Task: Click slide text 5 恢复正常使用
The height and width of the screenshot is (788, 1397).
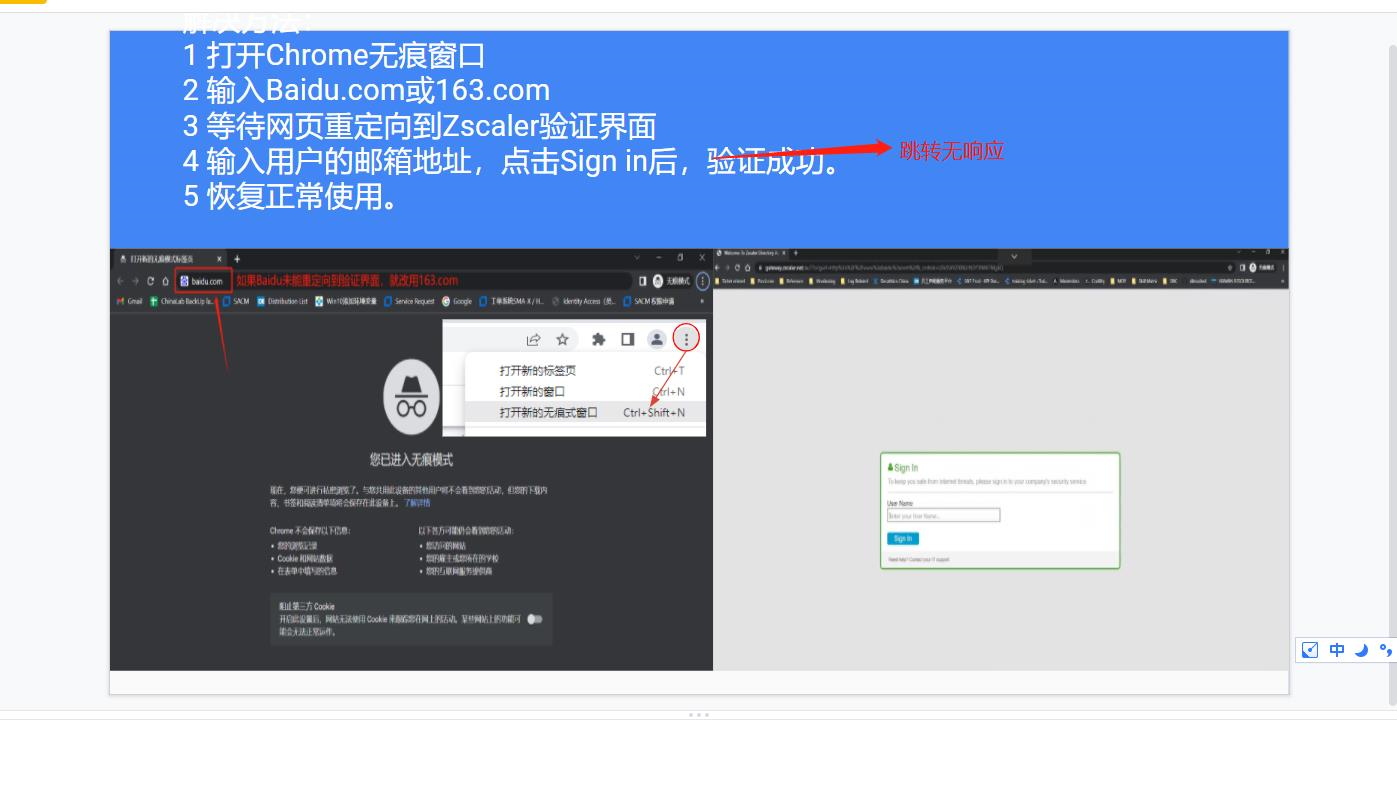Action: click(293, 196)
